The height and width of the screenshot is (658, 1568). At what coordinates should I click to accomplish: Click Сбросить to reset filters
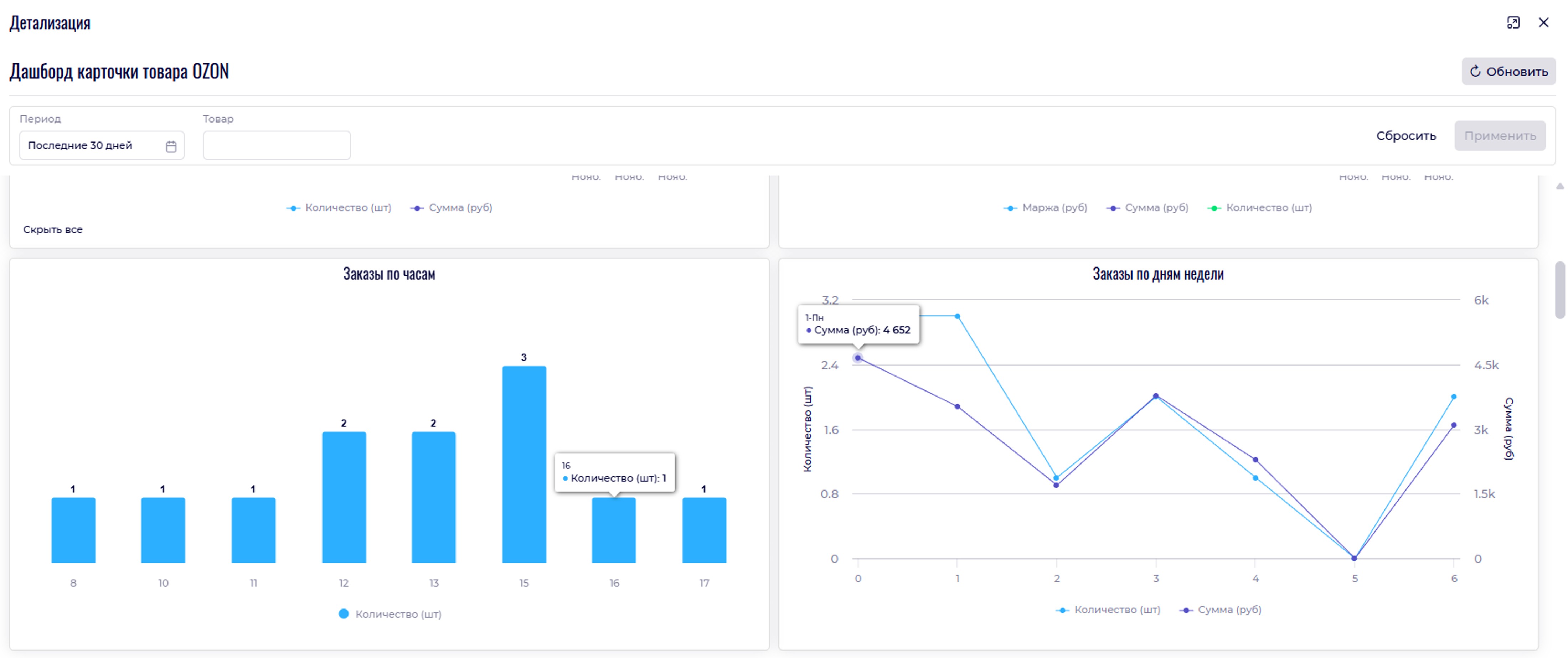click(x=1405, y=136)
